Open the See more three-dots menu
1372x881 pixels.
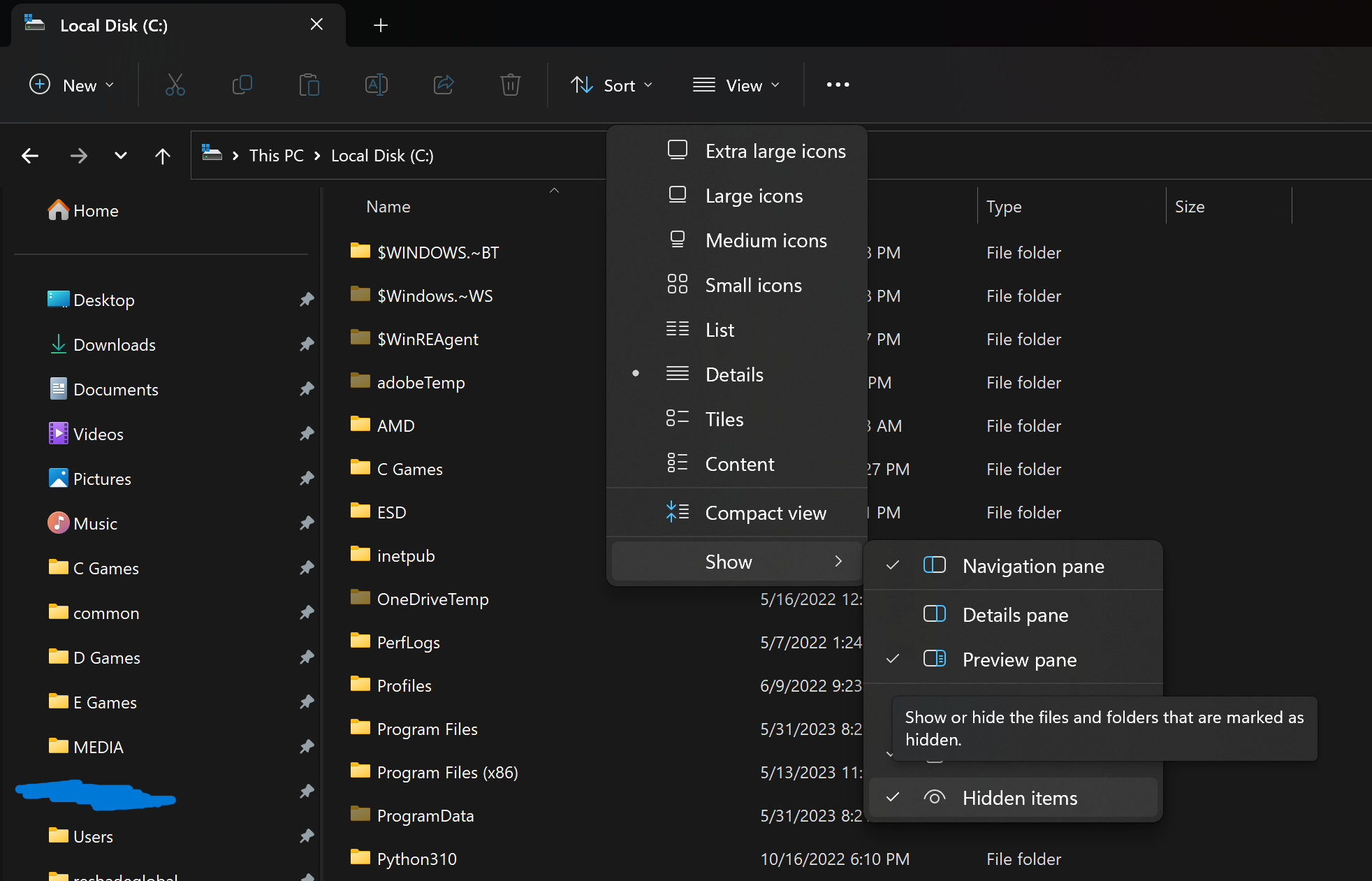click(838, 85)
